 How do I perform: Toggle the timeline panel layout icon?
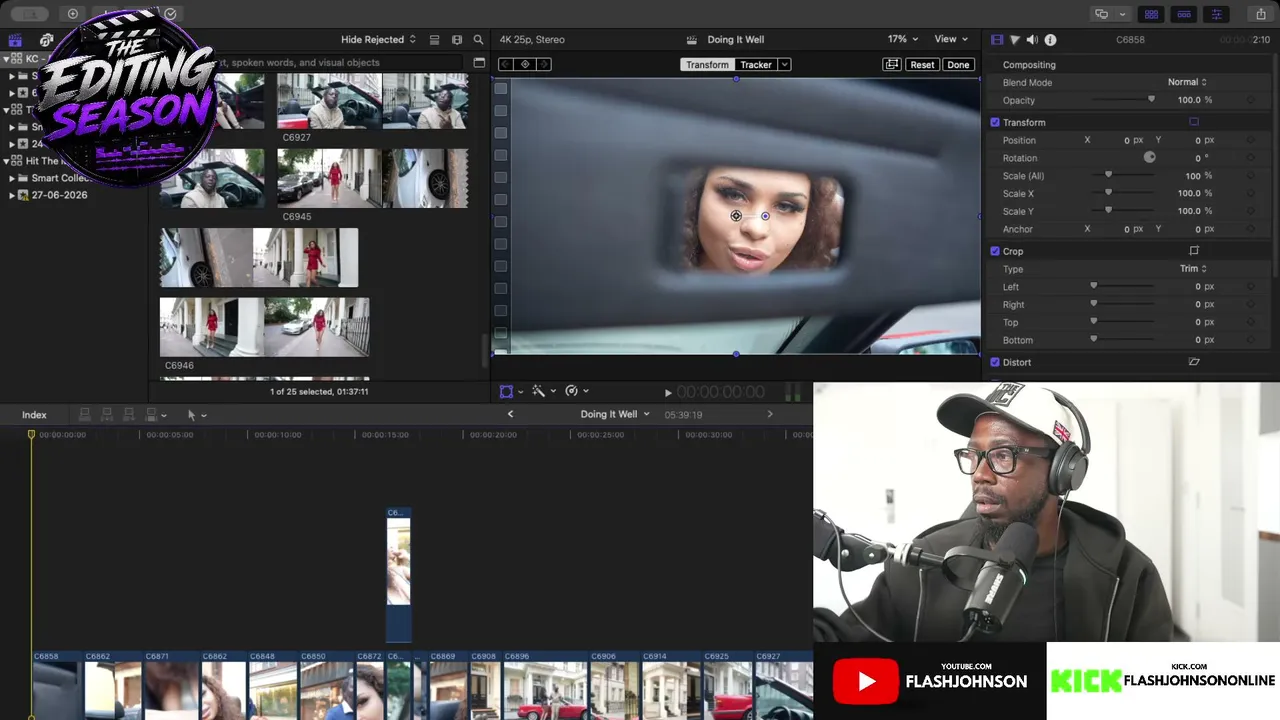[x=1184, y=14]
